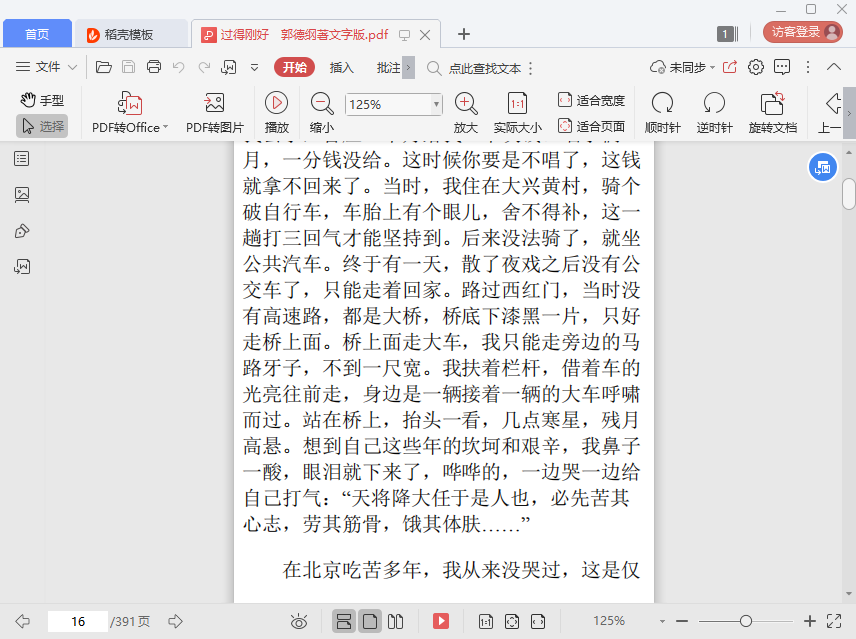Switch to 稻壳模板 tab
This screenshot has height=639, width=856.
click(x=129, y=34)
